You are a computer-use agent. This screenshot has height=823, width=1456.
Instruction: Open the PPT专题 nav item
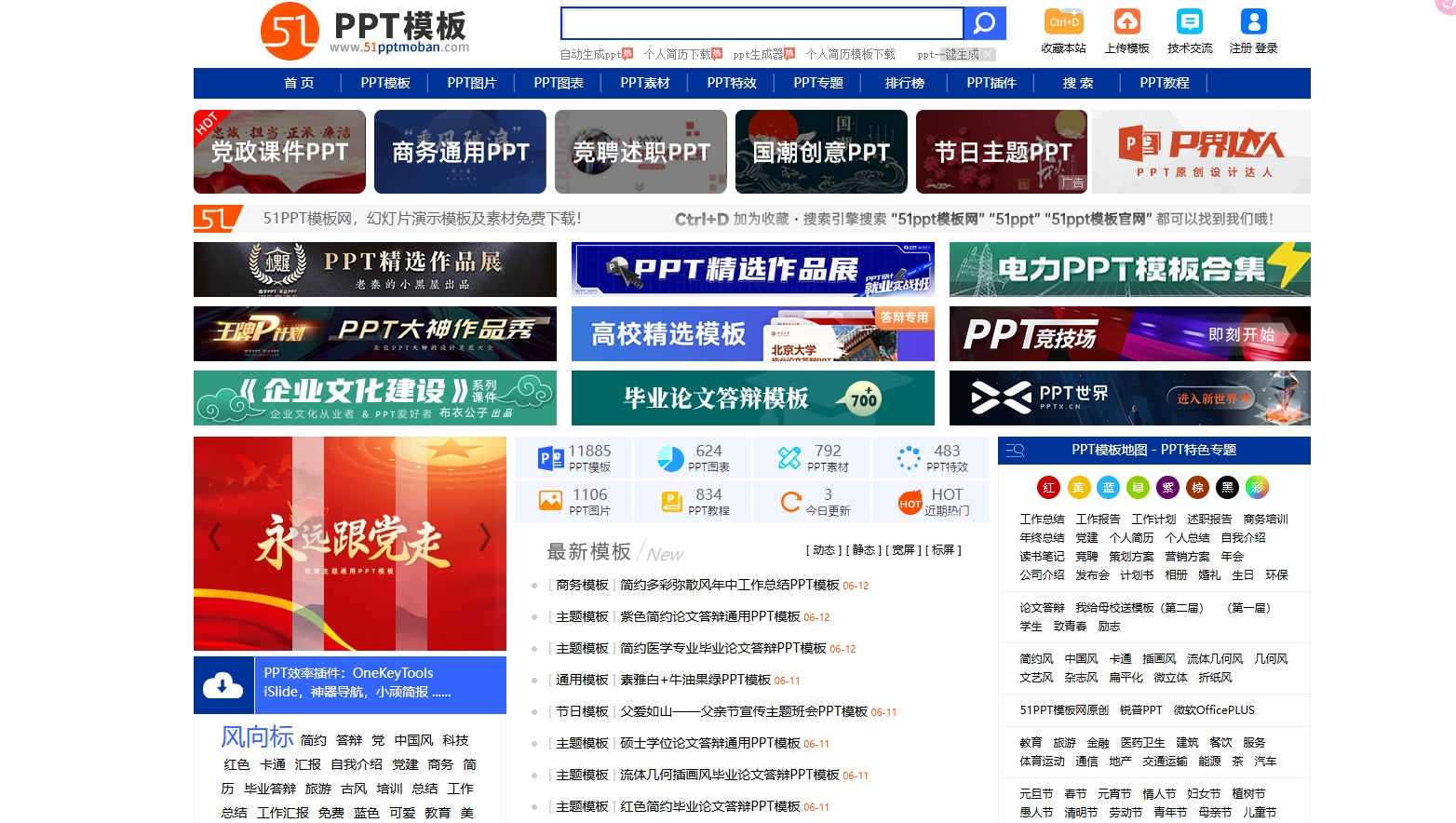point(818,83)
